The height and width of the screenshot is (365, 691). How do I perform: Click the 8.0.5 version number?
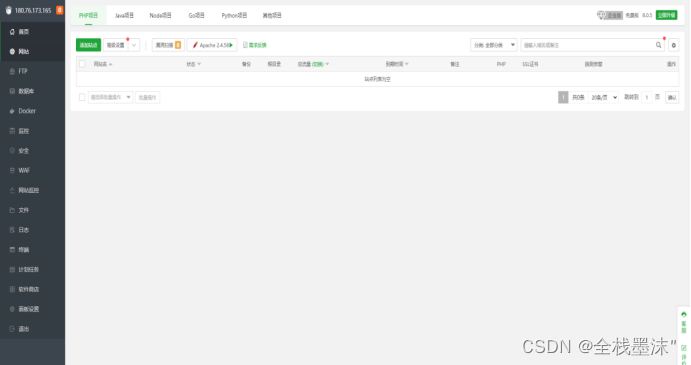647,15
